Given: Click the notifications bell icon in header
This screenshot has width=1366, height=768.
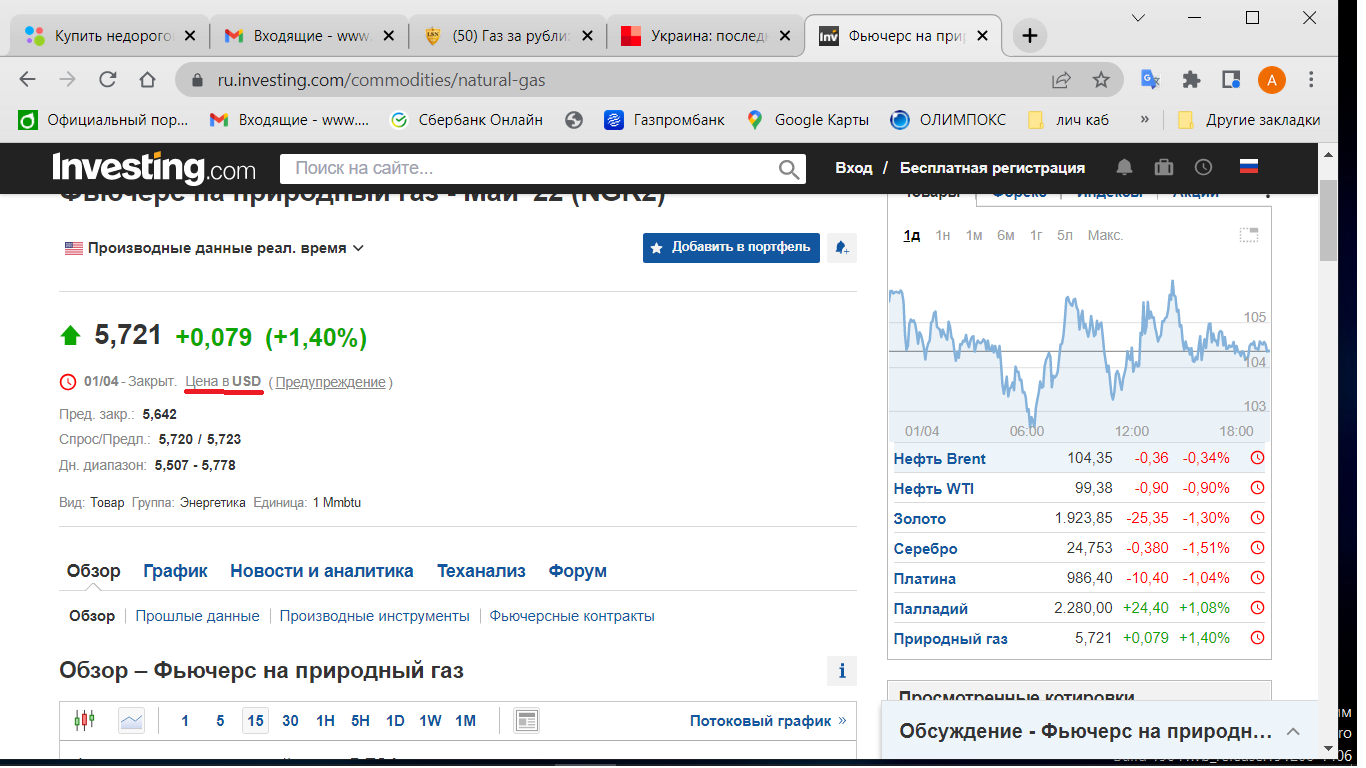Looking at the screenshot, I should pos(1125,167).
